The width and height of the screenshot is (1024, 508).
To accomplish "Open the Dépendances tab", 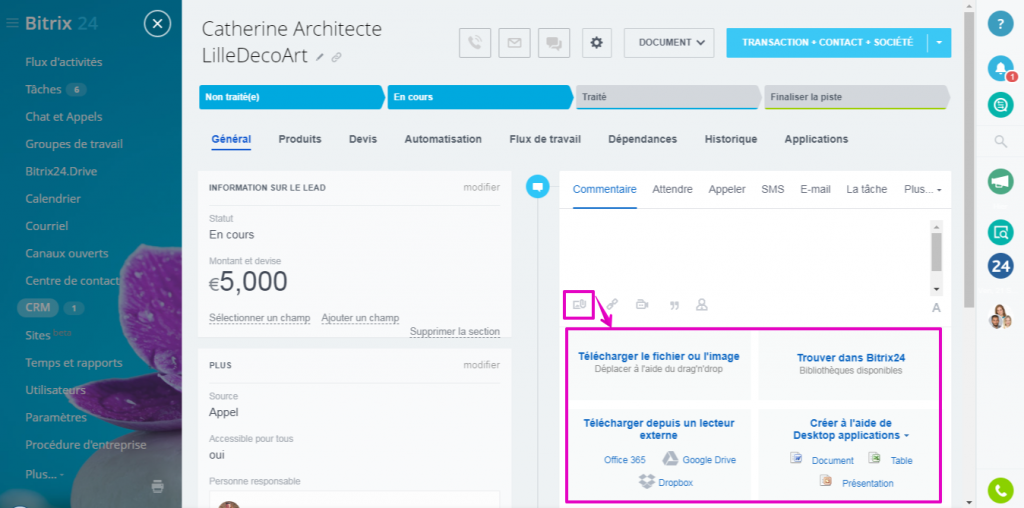I will [x=642, y=139].
